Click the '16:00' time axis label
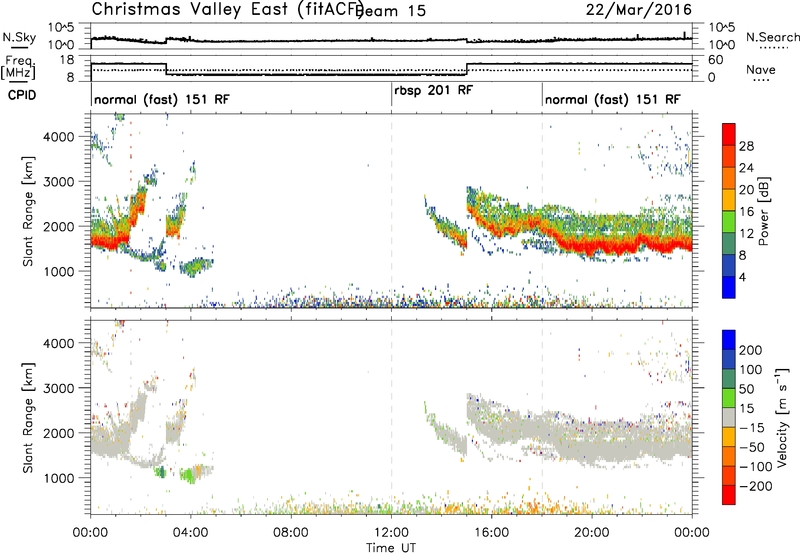Image resolution: width=800 pixels, height=554 pixels. pyautogui.click(x=491, y=533)
